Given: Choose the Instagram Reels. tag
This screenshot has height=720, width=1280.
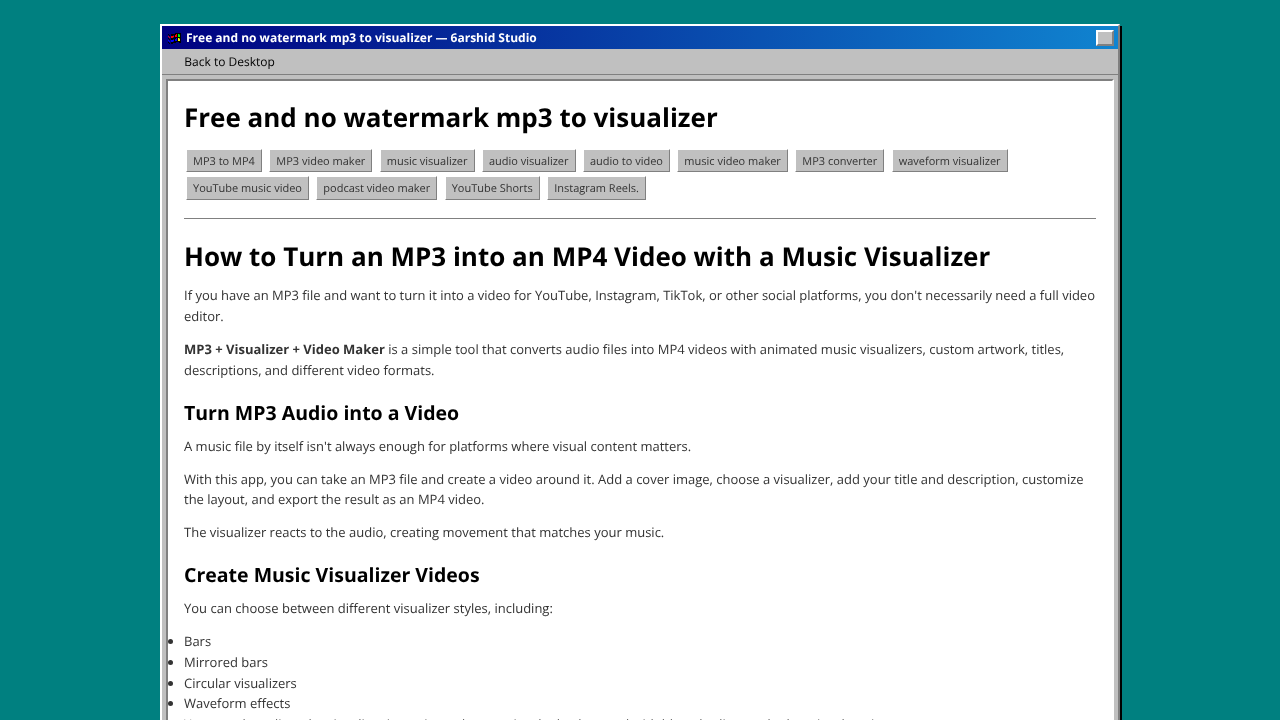Looking at the screenshot, I should [596, 188].
